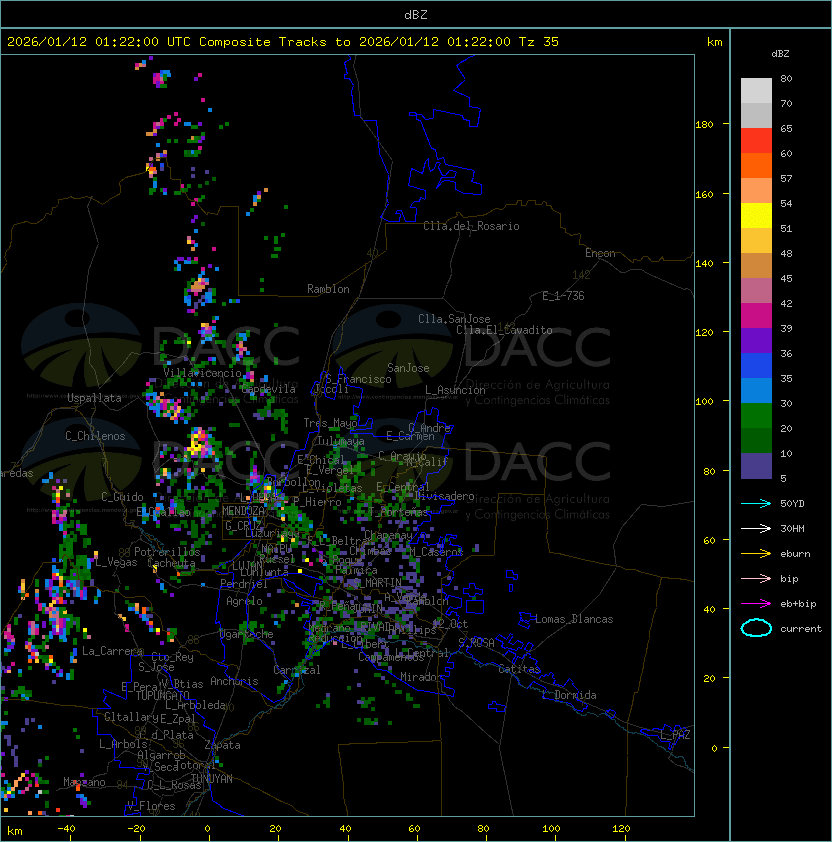Click the dBZ title at the top
Screen dimensions: 832x842
[x=415, y=14]
